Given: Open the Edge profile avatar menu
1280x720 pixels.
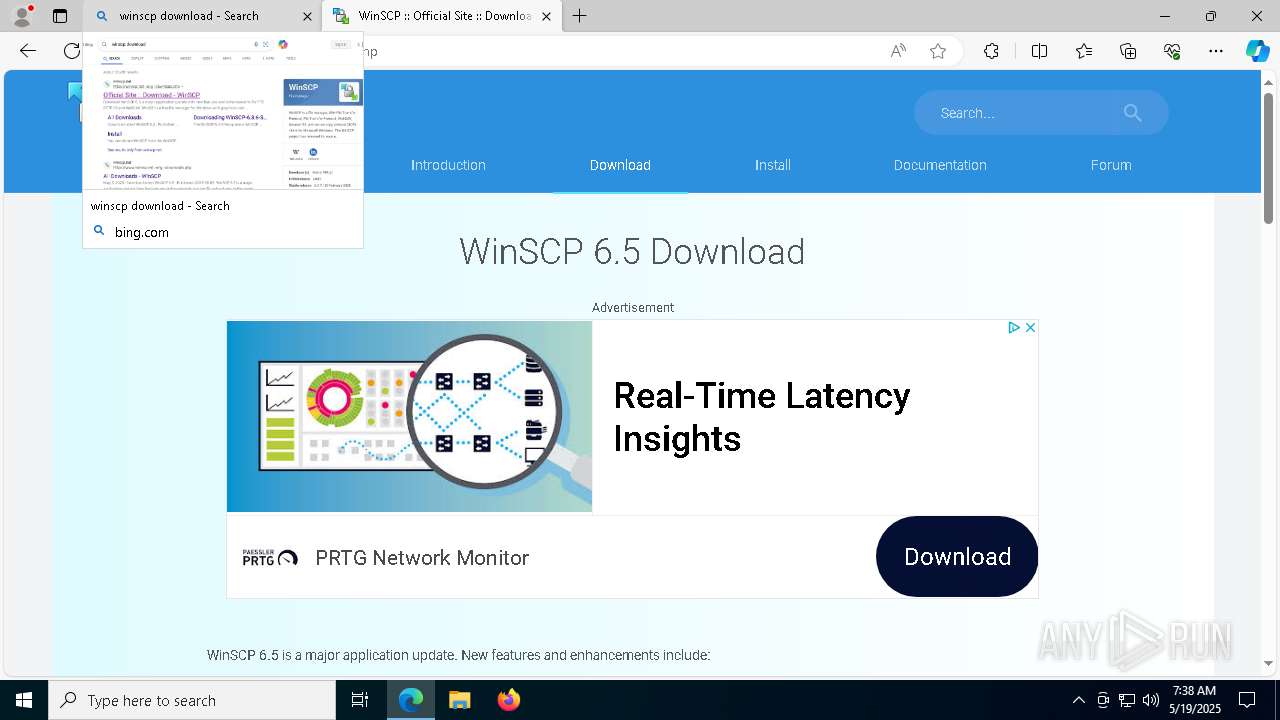Looking at the screenshot, I should pos(21,16).
